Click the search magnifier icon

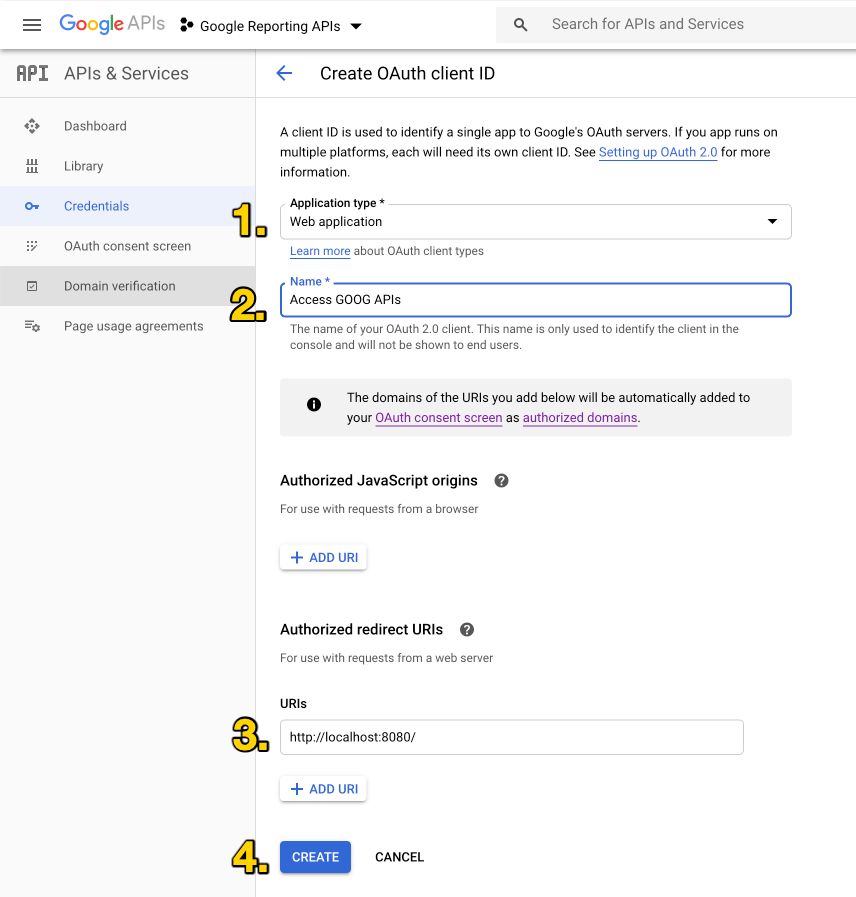click(x=520, y=25)
